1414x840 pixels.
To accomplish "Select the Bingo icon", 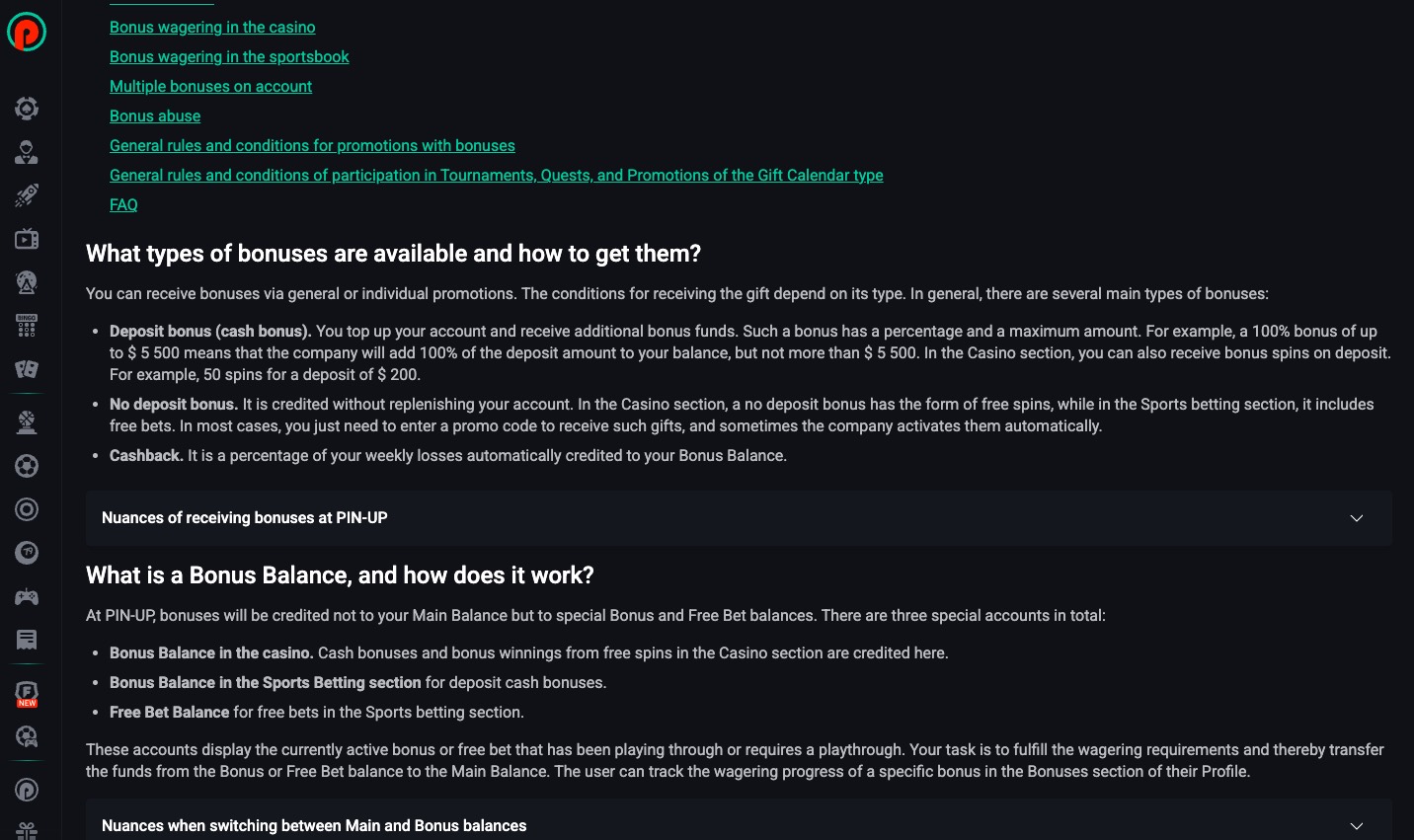I will 27,326.
